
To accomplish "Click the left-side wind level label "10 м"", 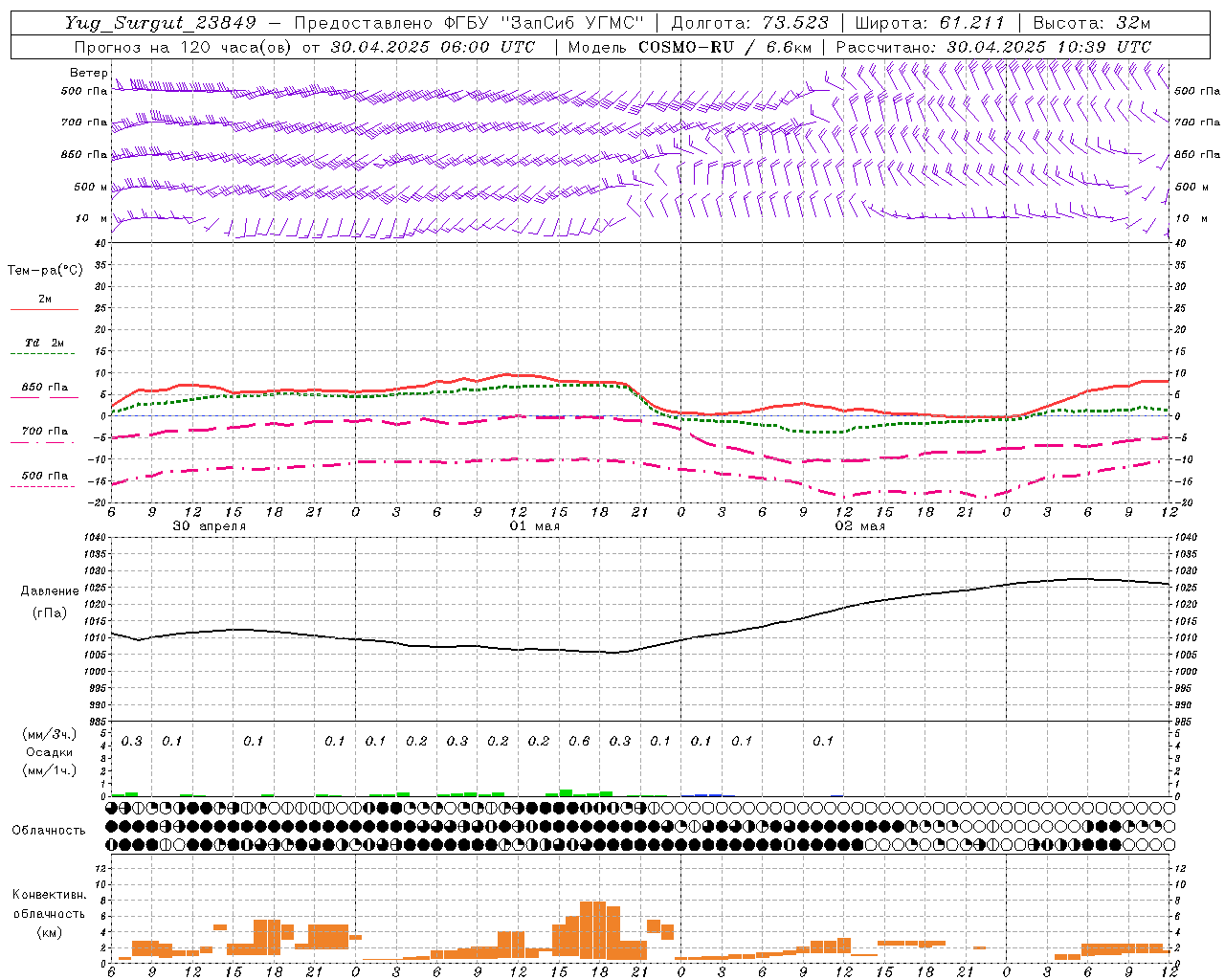I will point(92,219).
